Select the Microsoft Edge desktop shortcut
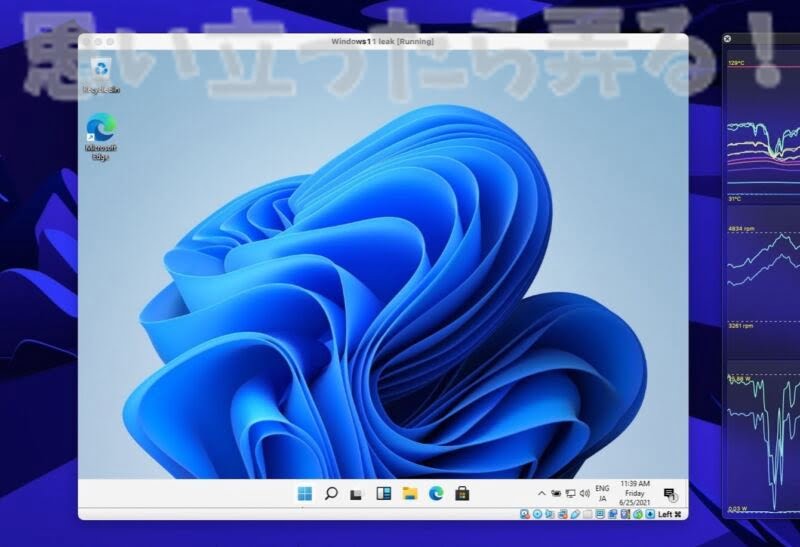Screen dimensions: 800x547 [x=101, y=137]
